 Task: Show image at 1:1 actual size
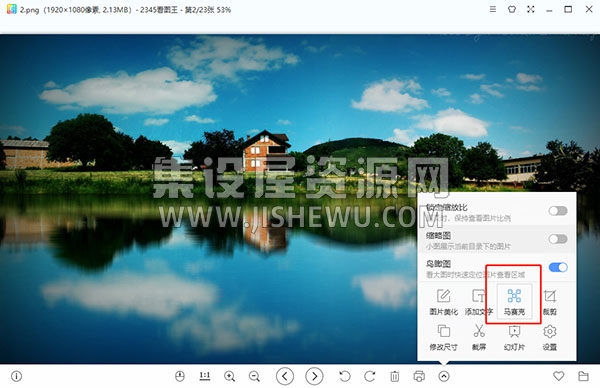205,376
